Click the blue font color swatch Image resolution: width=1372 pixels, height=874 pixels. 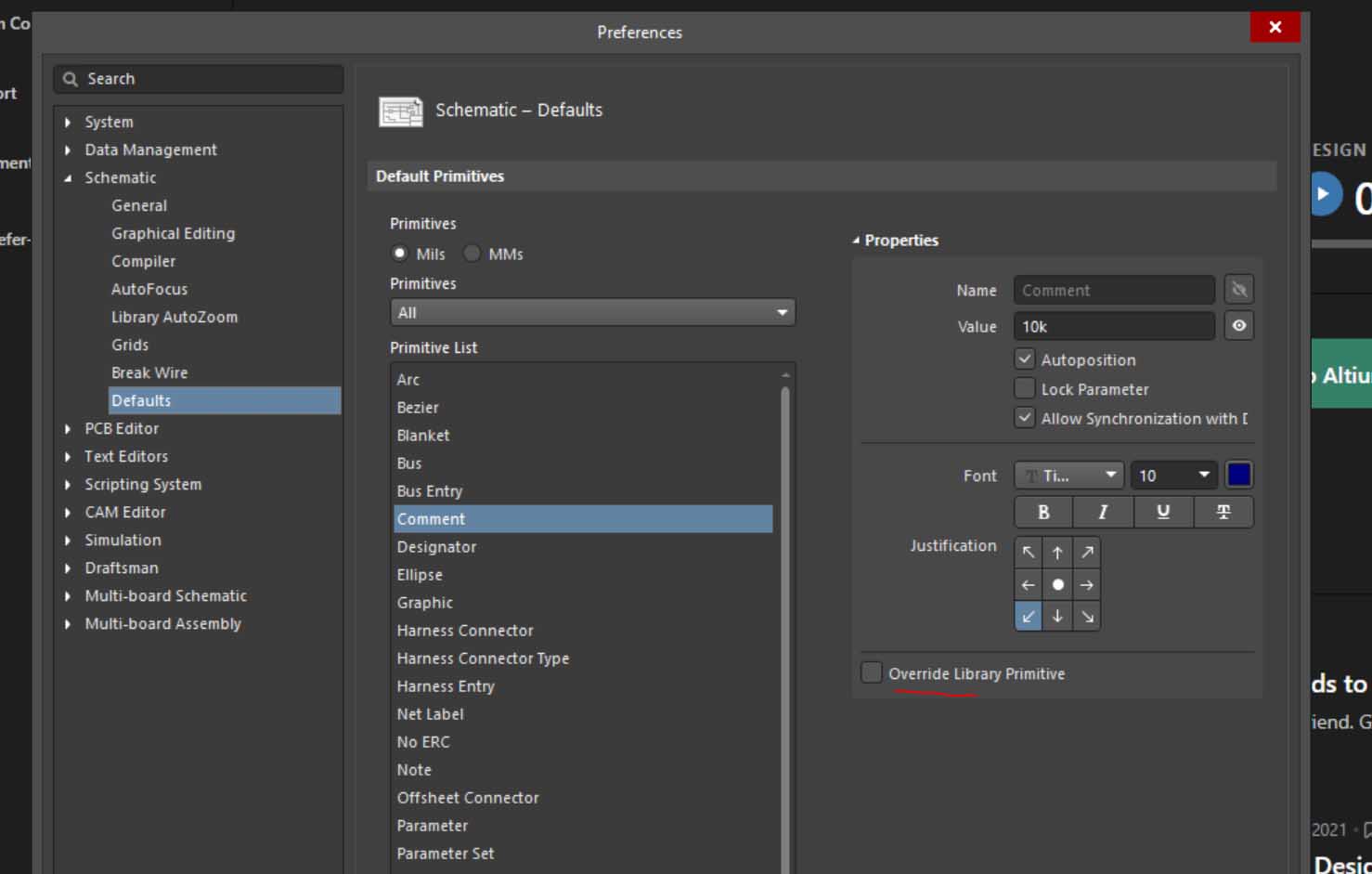tap(1239, 476)
